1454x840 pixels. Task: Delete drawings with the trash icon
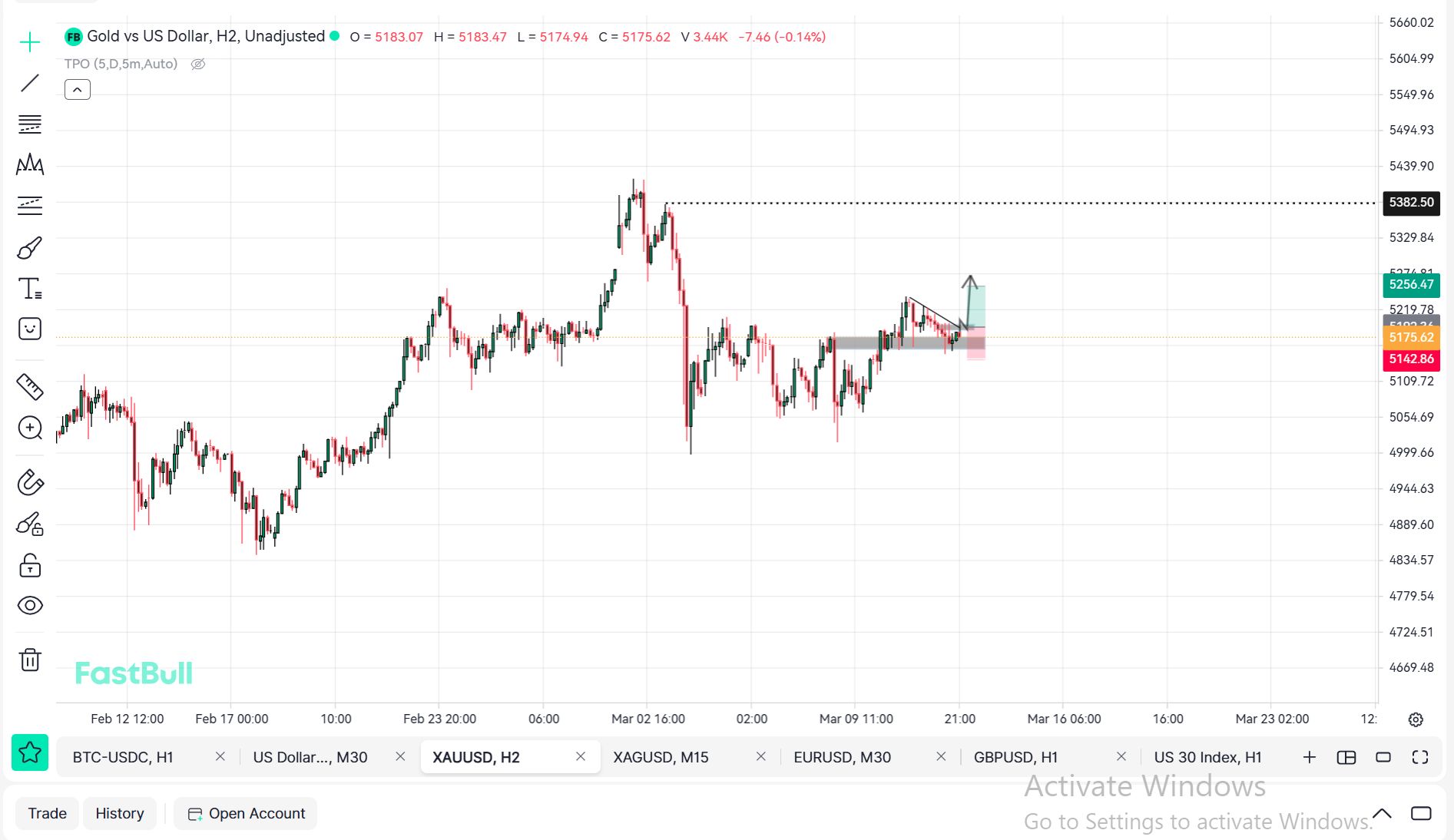pos(30,660)
